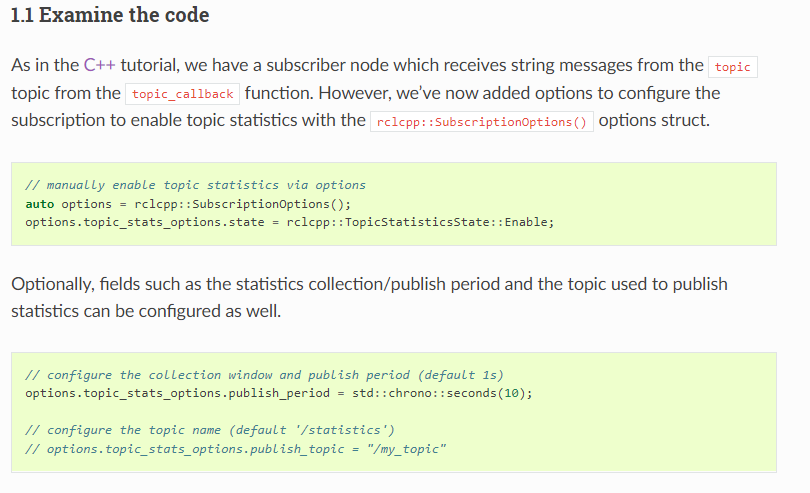Click the commented publish_topic '/my_topic' line
Screen dimensions: 810x493
coord(235,448)
